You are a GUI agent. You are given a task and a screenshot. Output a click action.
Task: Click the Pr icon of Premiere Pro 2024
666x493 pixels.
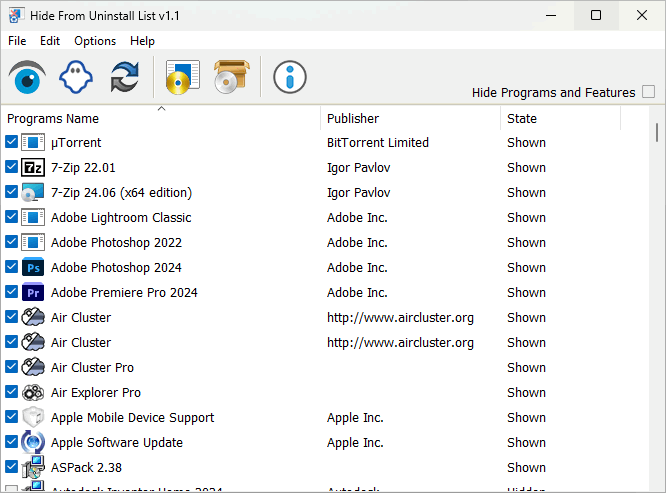(33, 293)
